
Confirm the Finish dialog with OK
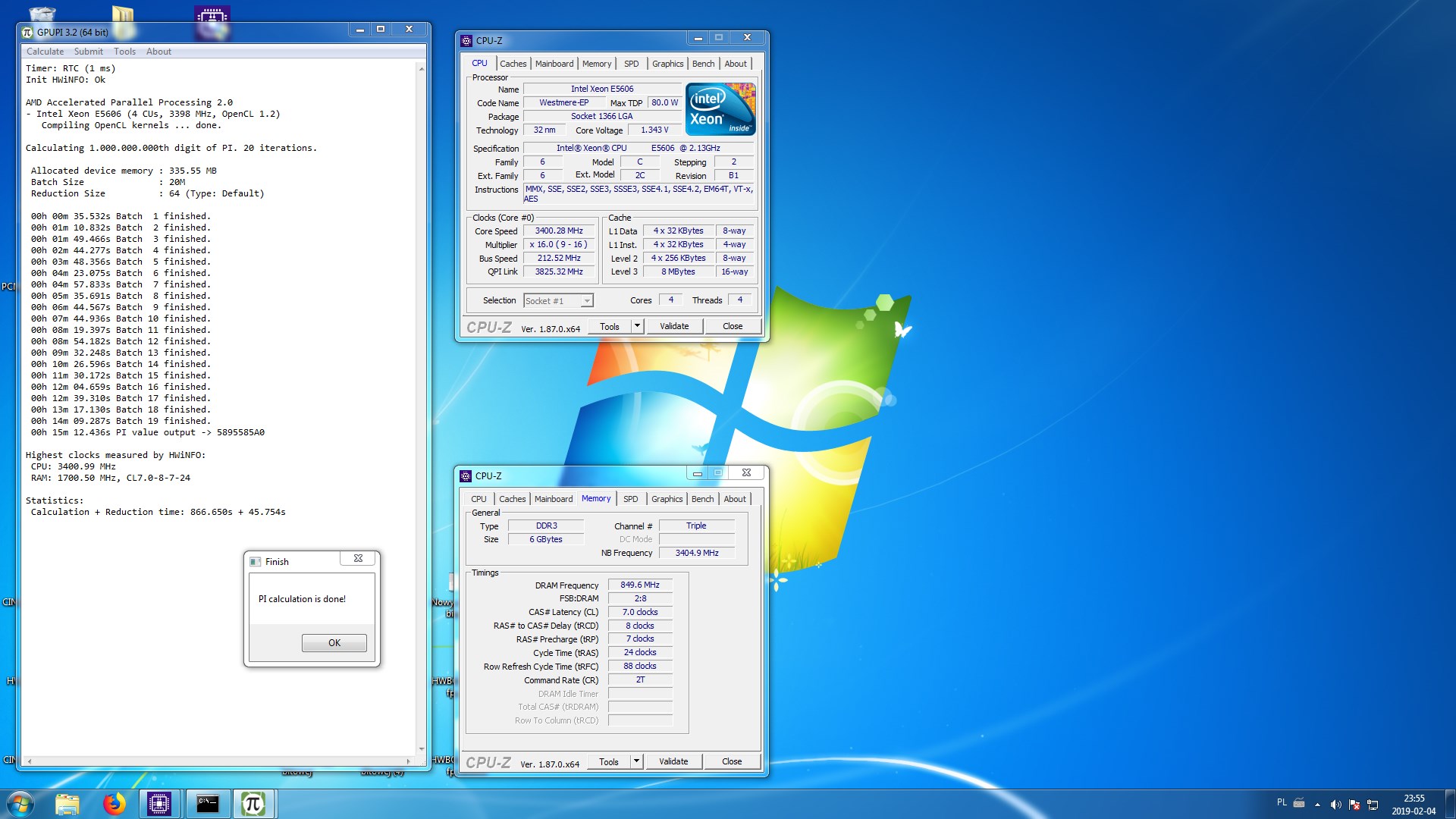[x=334, y=643]
